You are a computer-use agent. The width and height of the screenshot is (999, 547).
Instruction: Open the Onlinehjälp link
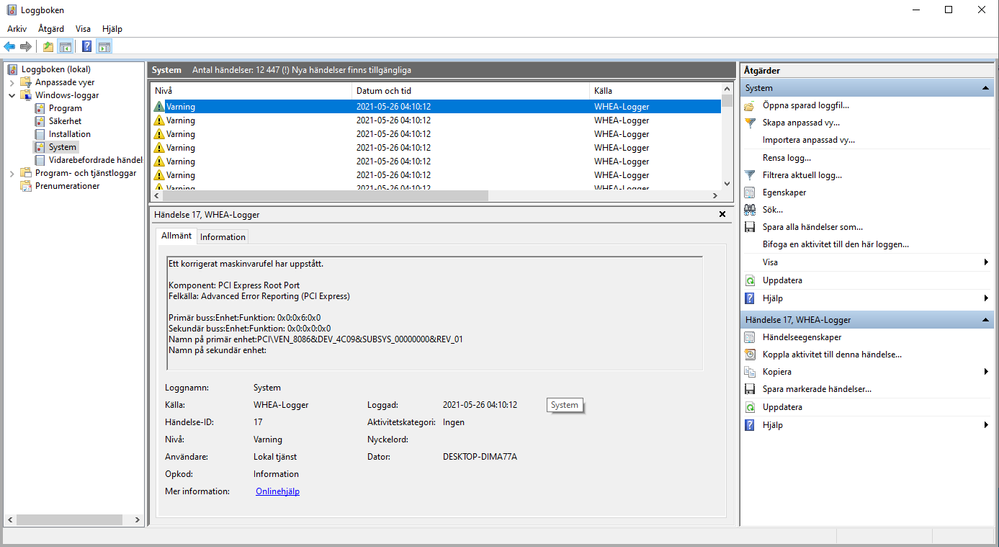click(x=277, y=492)
